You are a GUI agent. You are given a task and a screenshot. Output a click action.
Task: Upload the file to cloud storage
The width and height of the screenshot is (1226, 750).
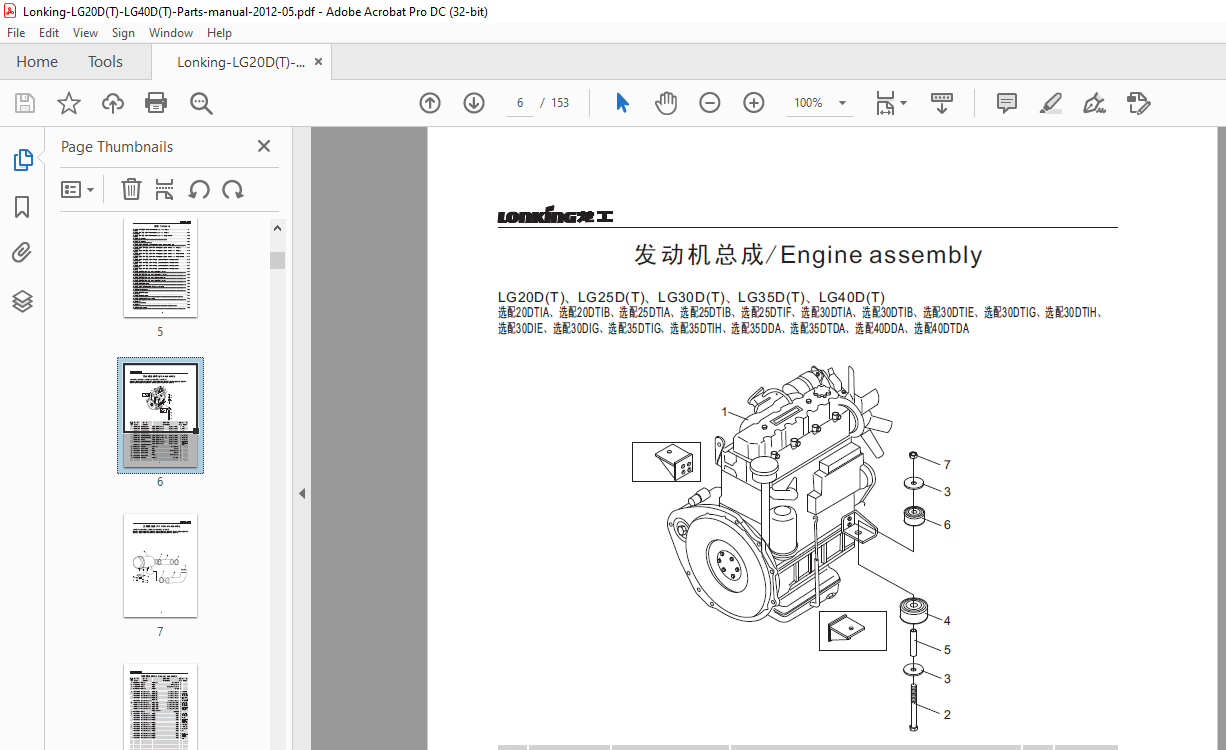pyautogui.click(x=113, y=103)
